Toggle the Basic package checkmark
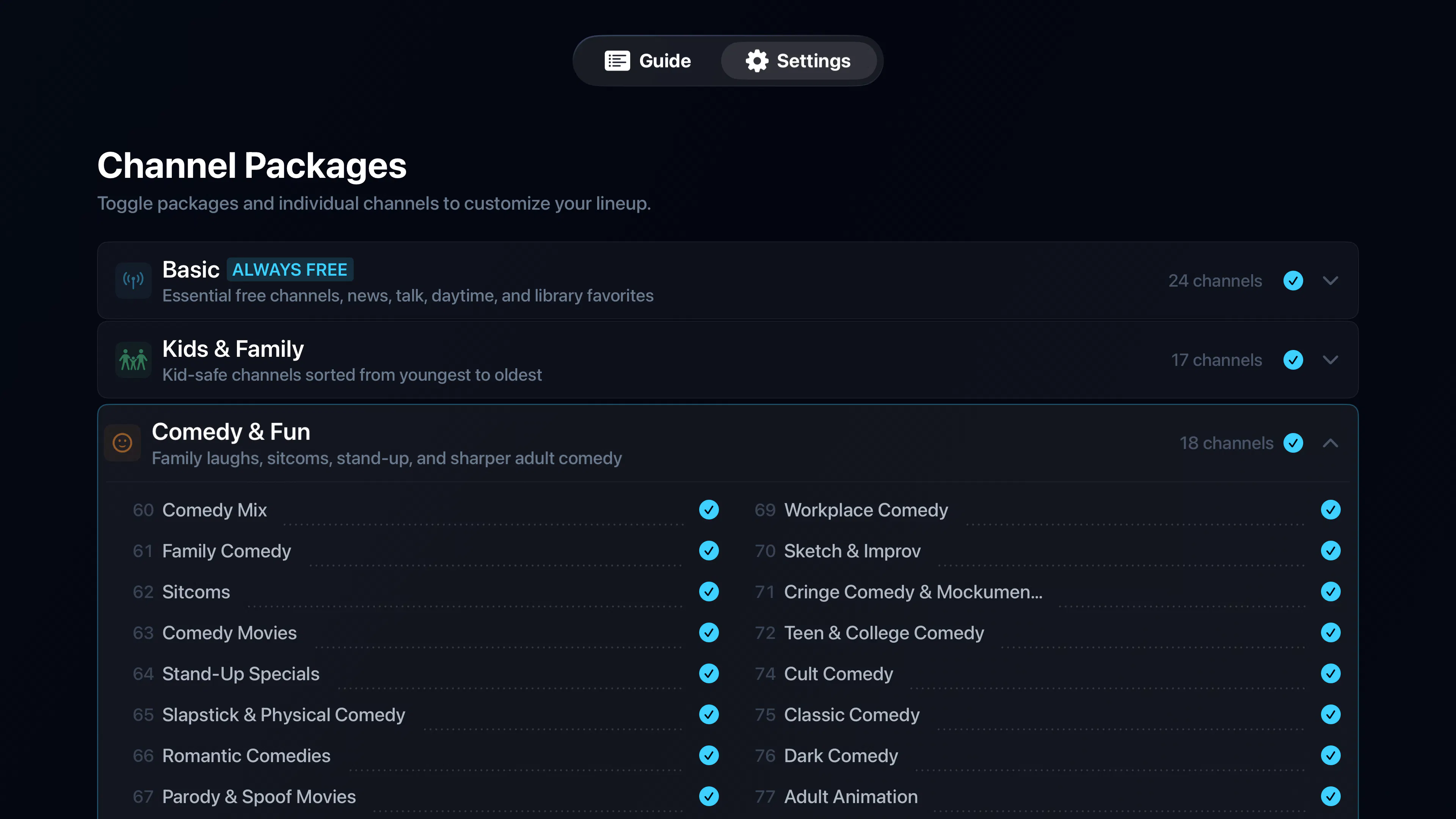Image resolution: width=1456 pixels, height=819 pixels. [x=1293, y=280]
